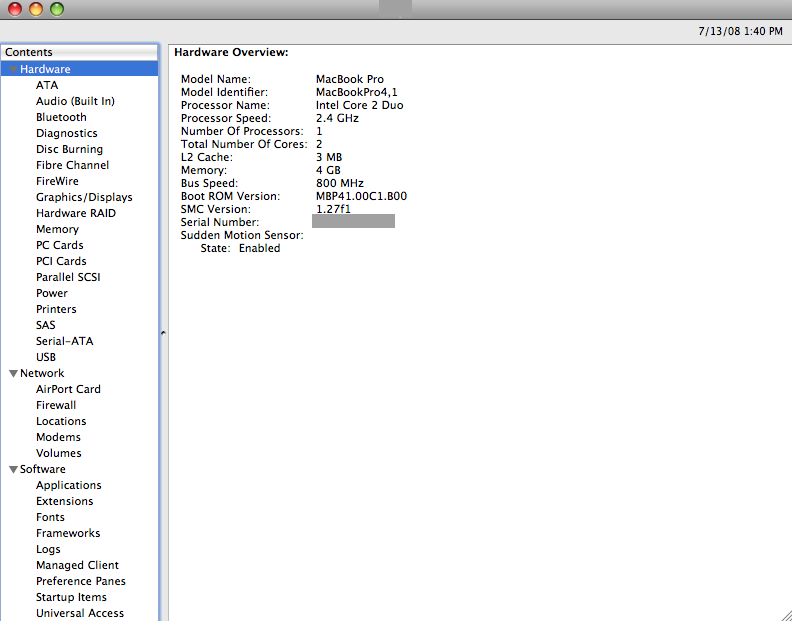Click the 7/13/08 1:40 PM timestamp

740,31
